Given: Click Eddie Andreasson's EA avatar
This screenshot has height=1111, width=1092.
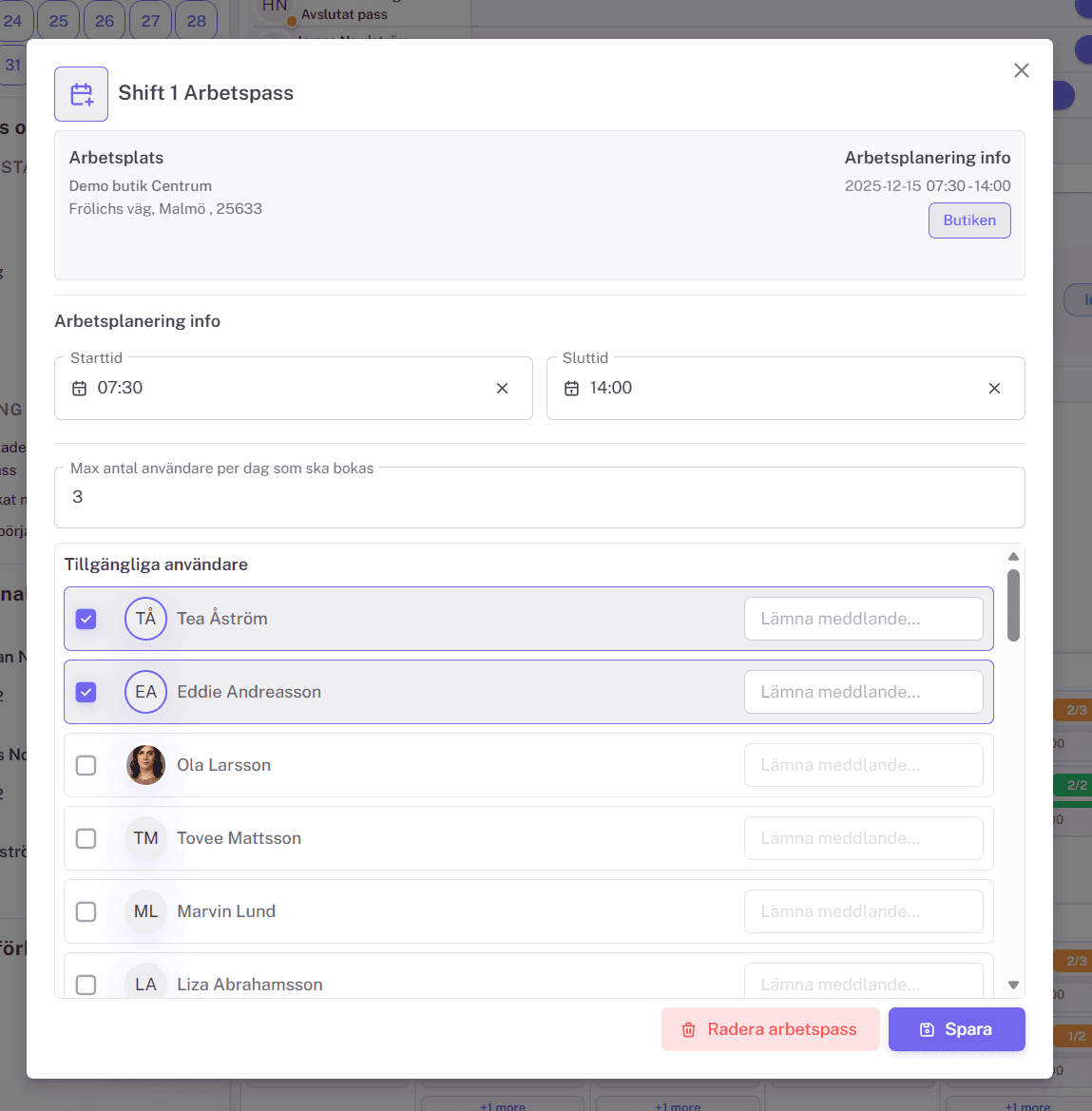Looking at the screenshot, I should tap(145, 692).
